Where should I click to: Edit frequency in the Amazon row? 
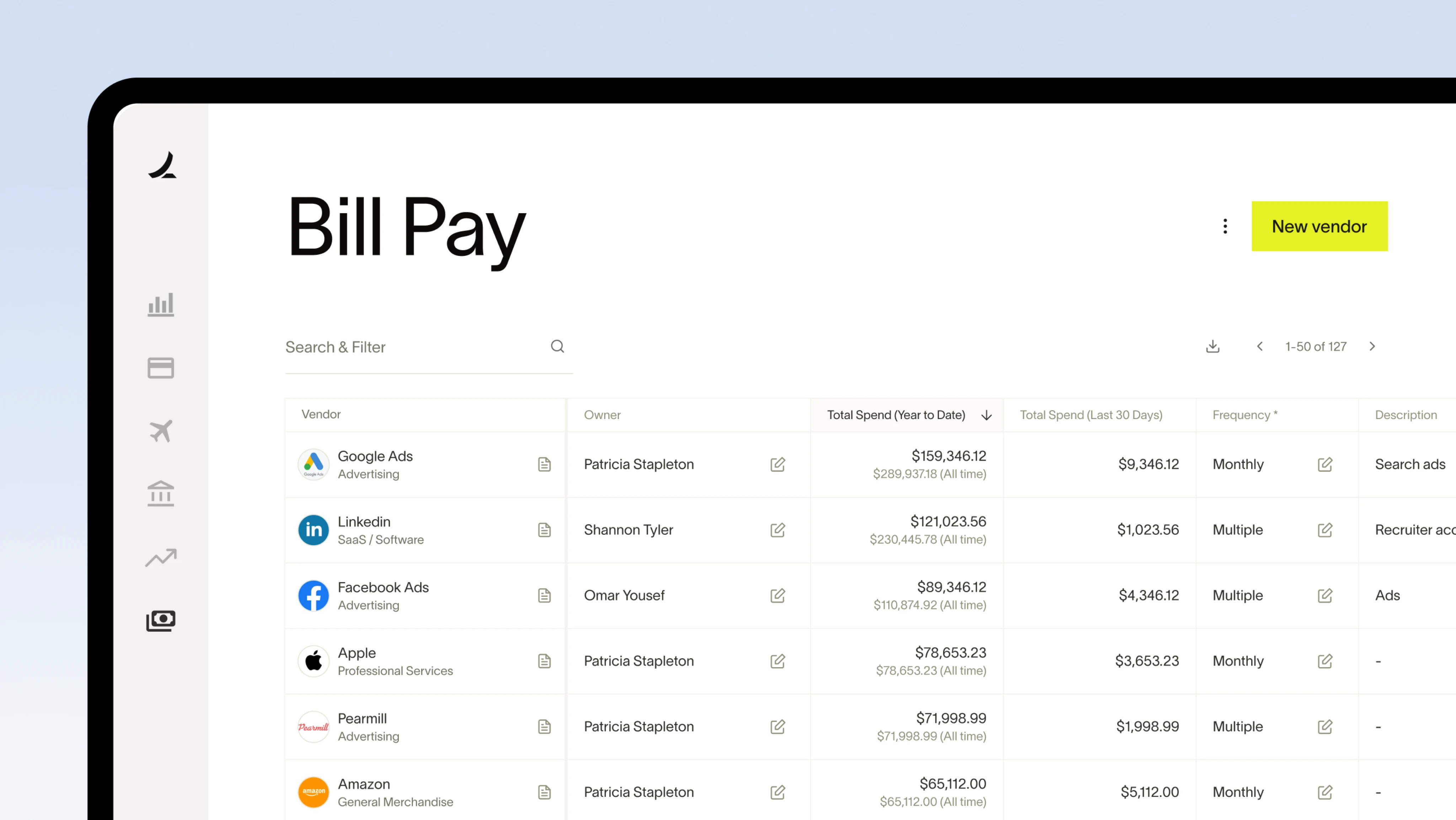coord(1325,792)
